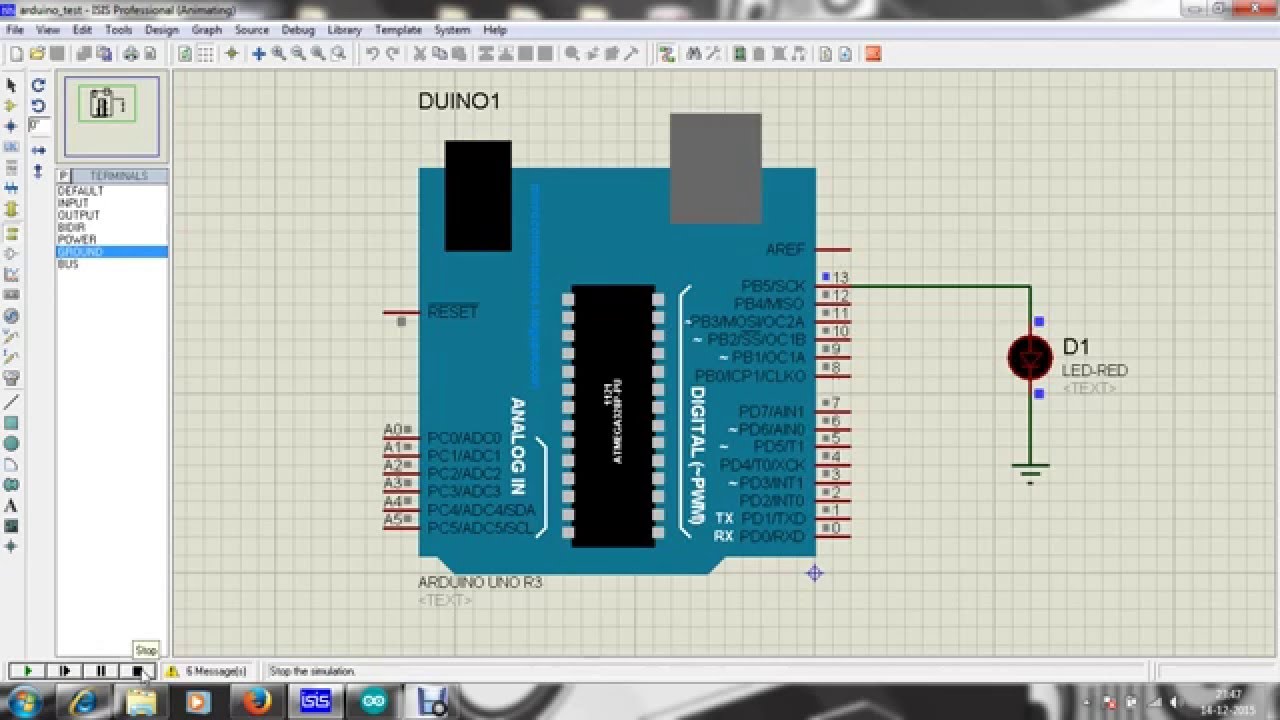The height and width of the screenshot is (720, 1280).
Task: Click the rotation angle input field
Action: click(38, 126)
